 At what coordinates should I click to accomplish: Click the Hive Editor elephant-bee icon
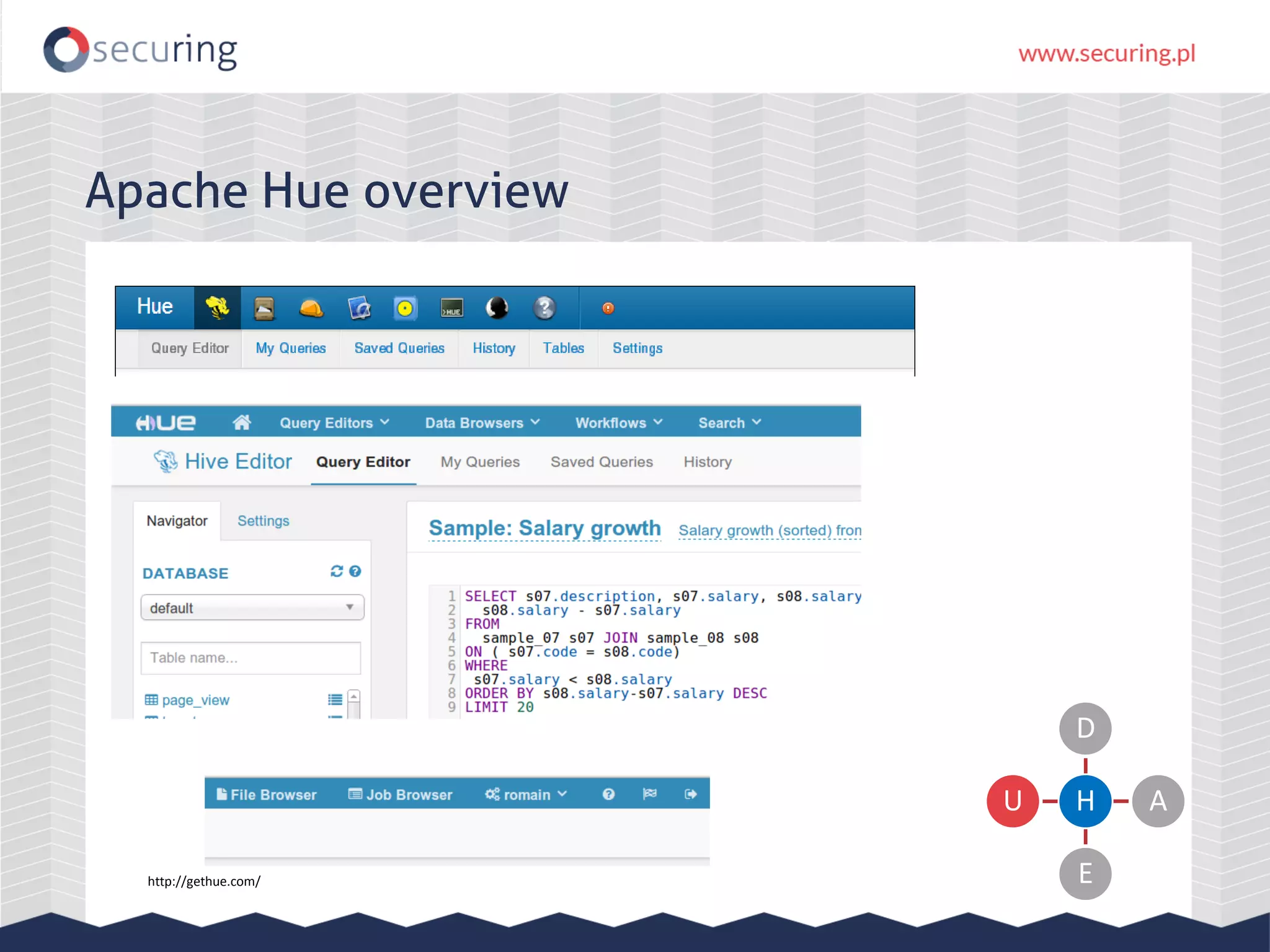(166, 461)
